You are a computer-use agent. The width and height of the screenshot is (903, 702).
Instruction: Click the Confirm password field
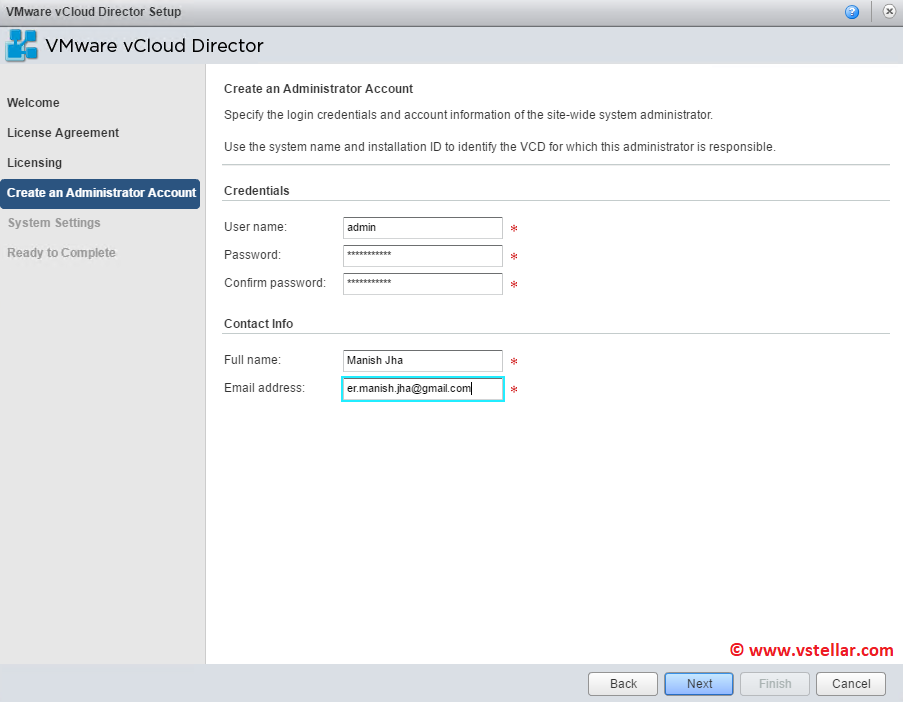pyautogui.click(x=422, y=284)
